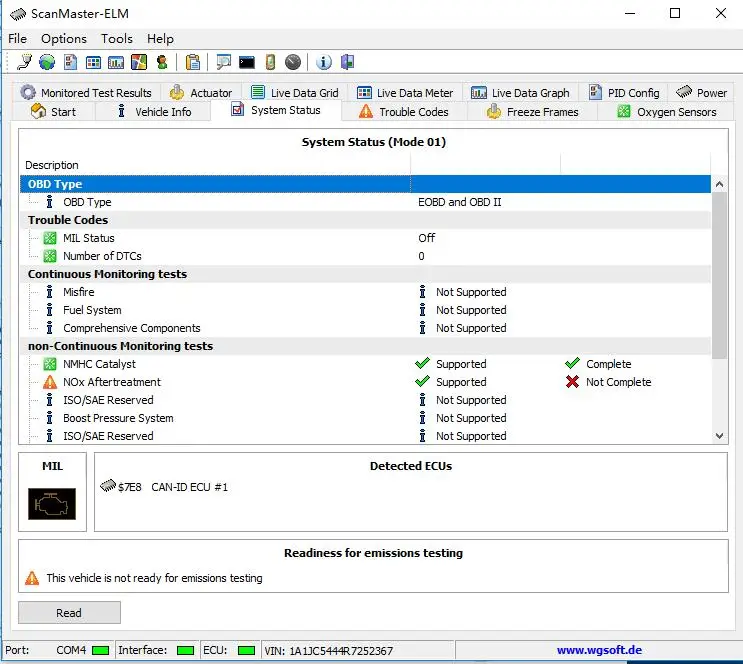The width and height of the screenshot is (743, 664).
Task: Click the green Interface status indicator
Action: click(185, 650)
